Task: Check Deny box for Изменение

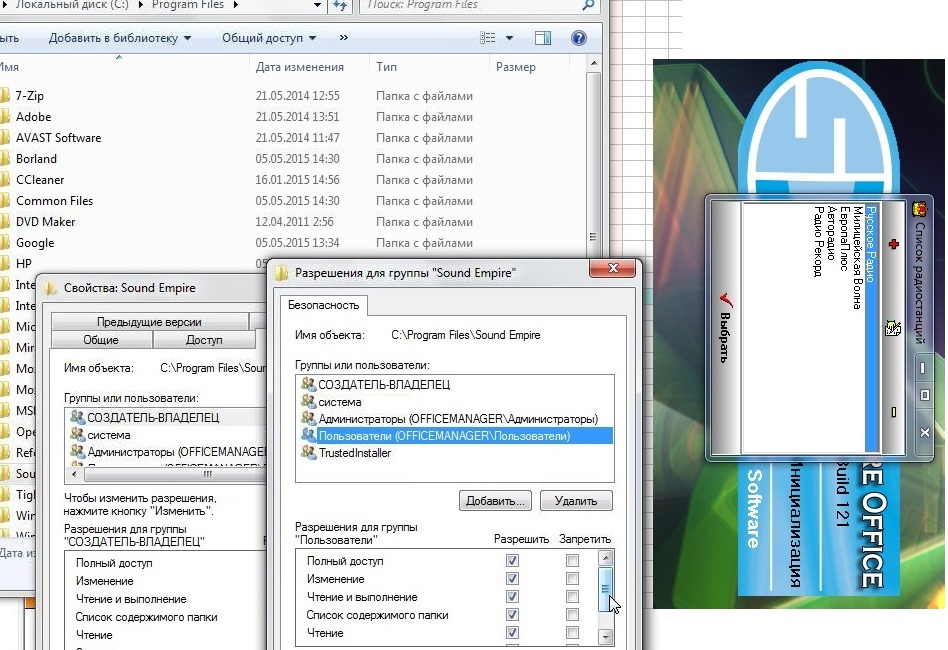Action: (572, 580)
